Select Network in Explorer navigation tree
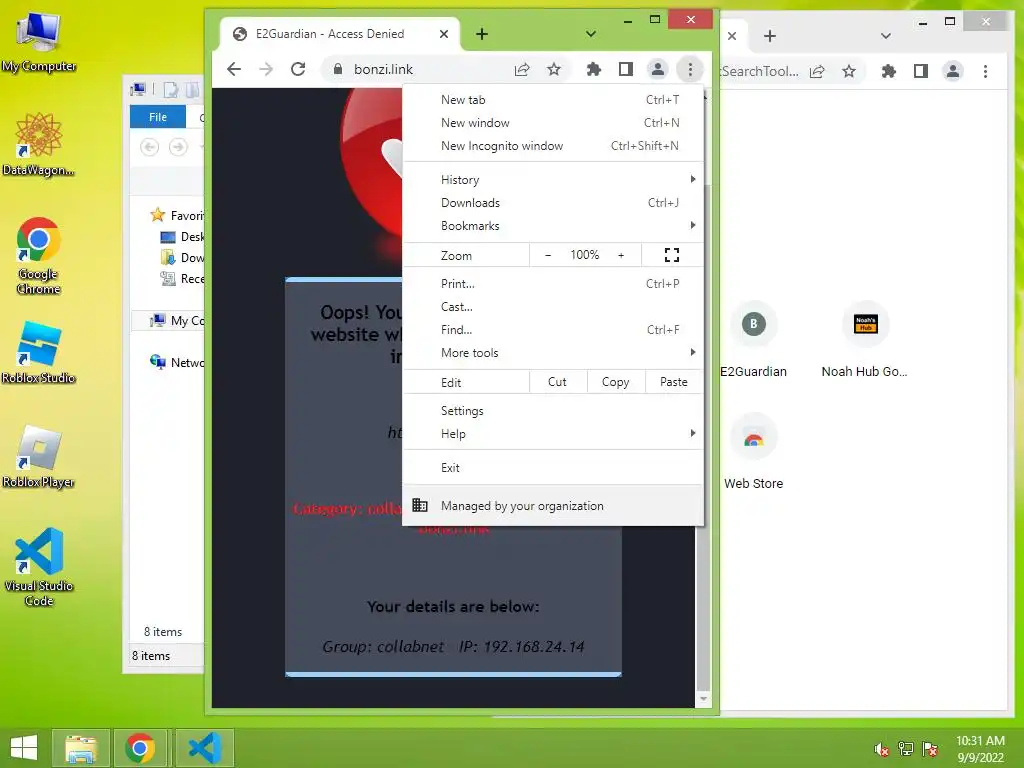The height and width of the screenshot is (768, 1024). 177,362
